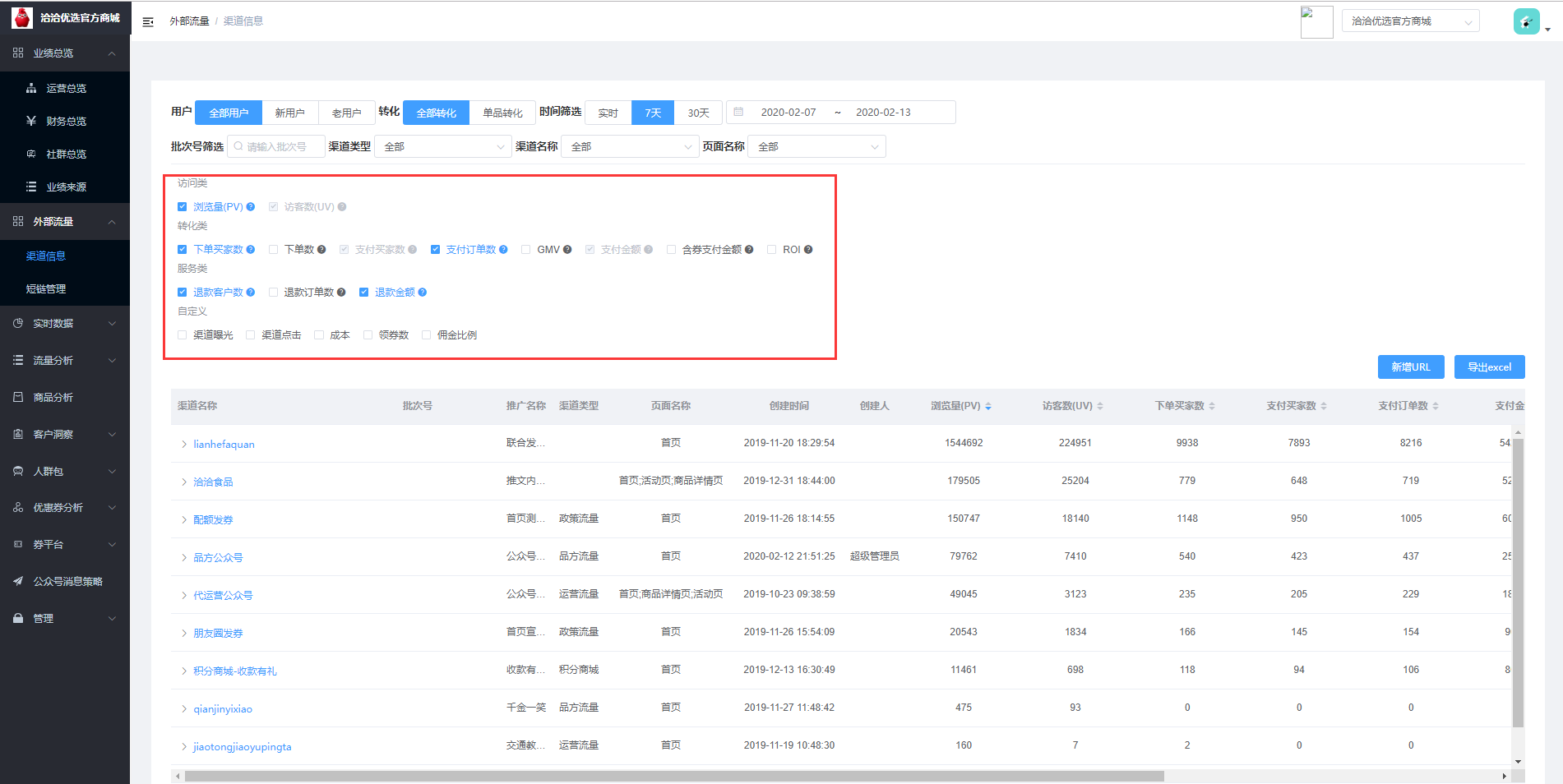Open the 洽洽优选官方商城 store selector dropdown
1563x784 pixels.
coord(1410,21)
